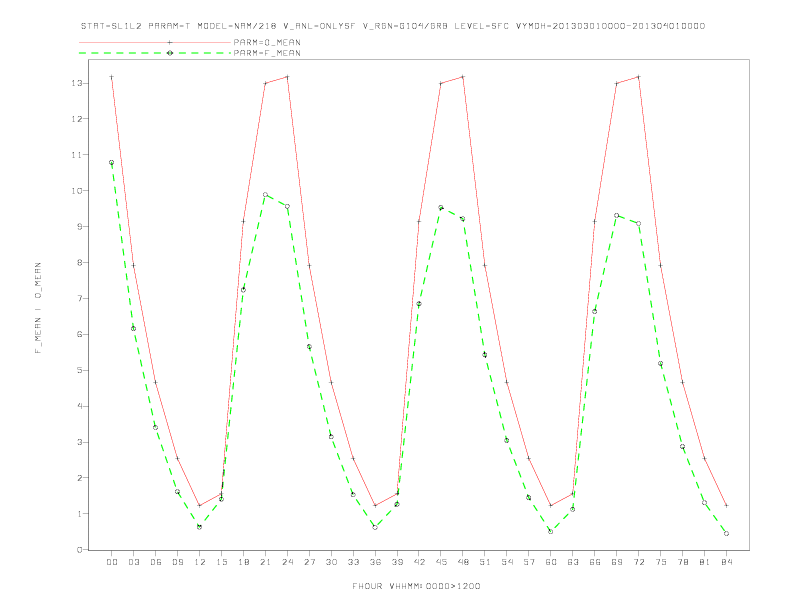Viewport: 792px width, 612px height.
Task: Click x-axis tick label 69
Action: [617, 562]
